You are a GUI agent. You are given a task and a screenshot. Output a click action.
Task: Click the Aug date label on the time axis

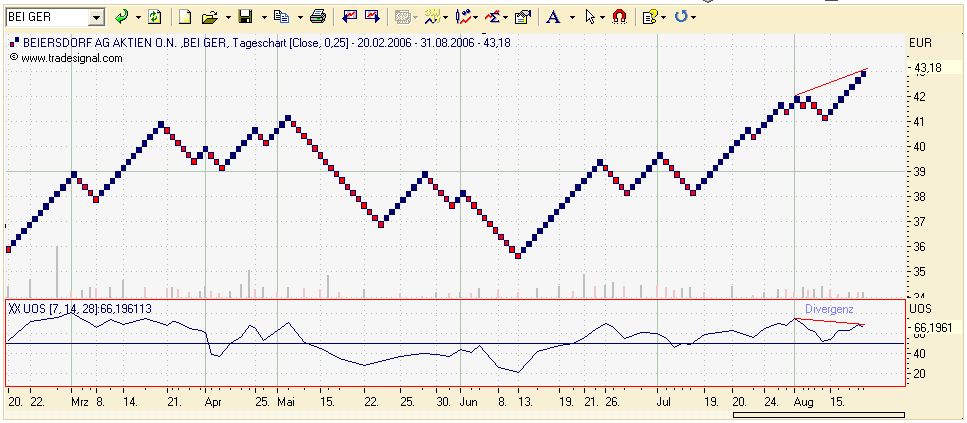804,402
